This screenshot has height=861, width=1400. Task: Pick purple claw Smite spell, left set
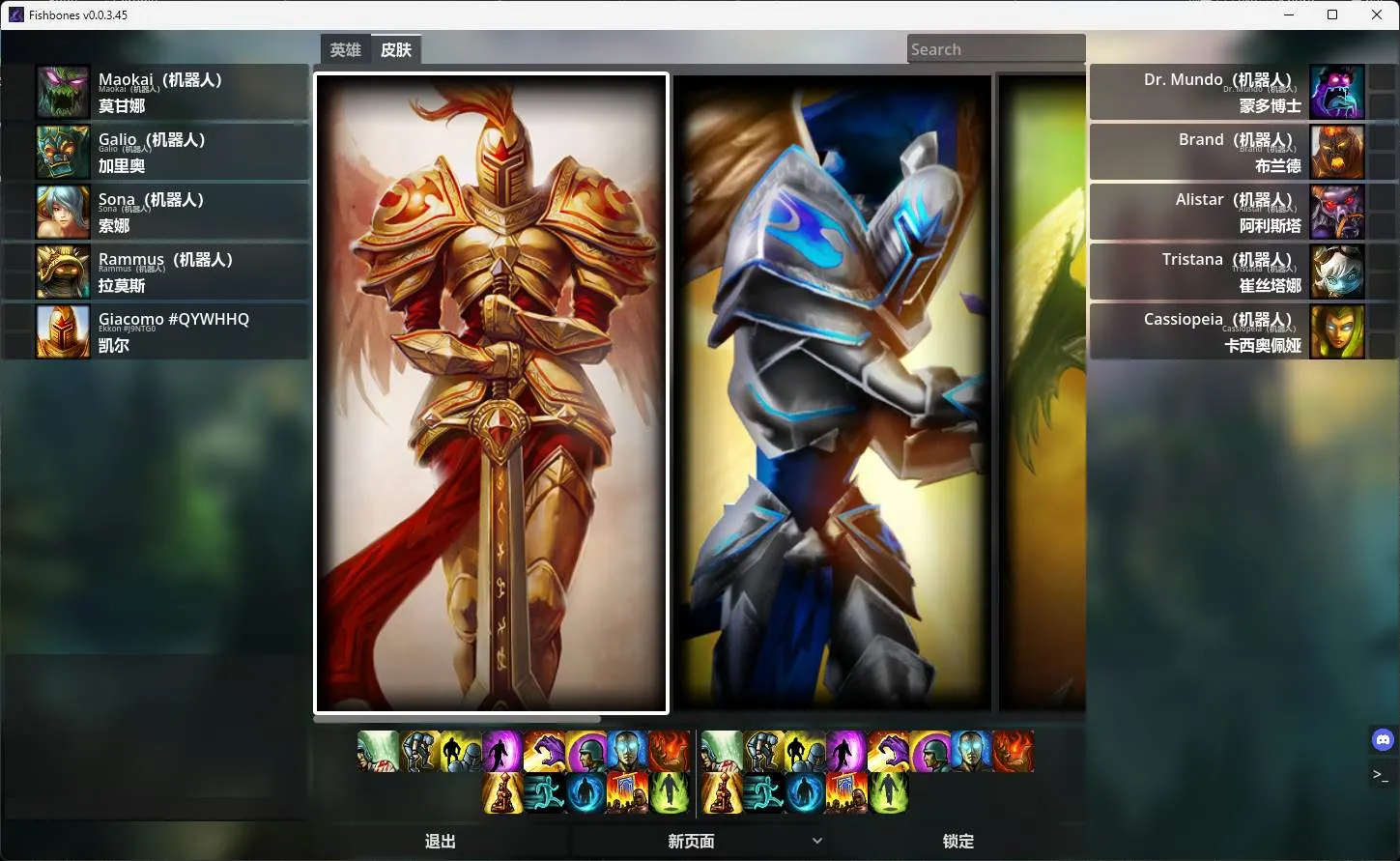pos(544,751)
